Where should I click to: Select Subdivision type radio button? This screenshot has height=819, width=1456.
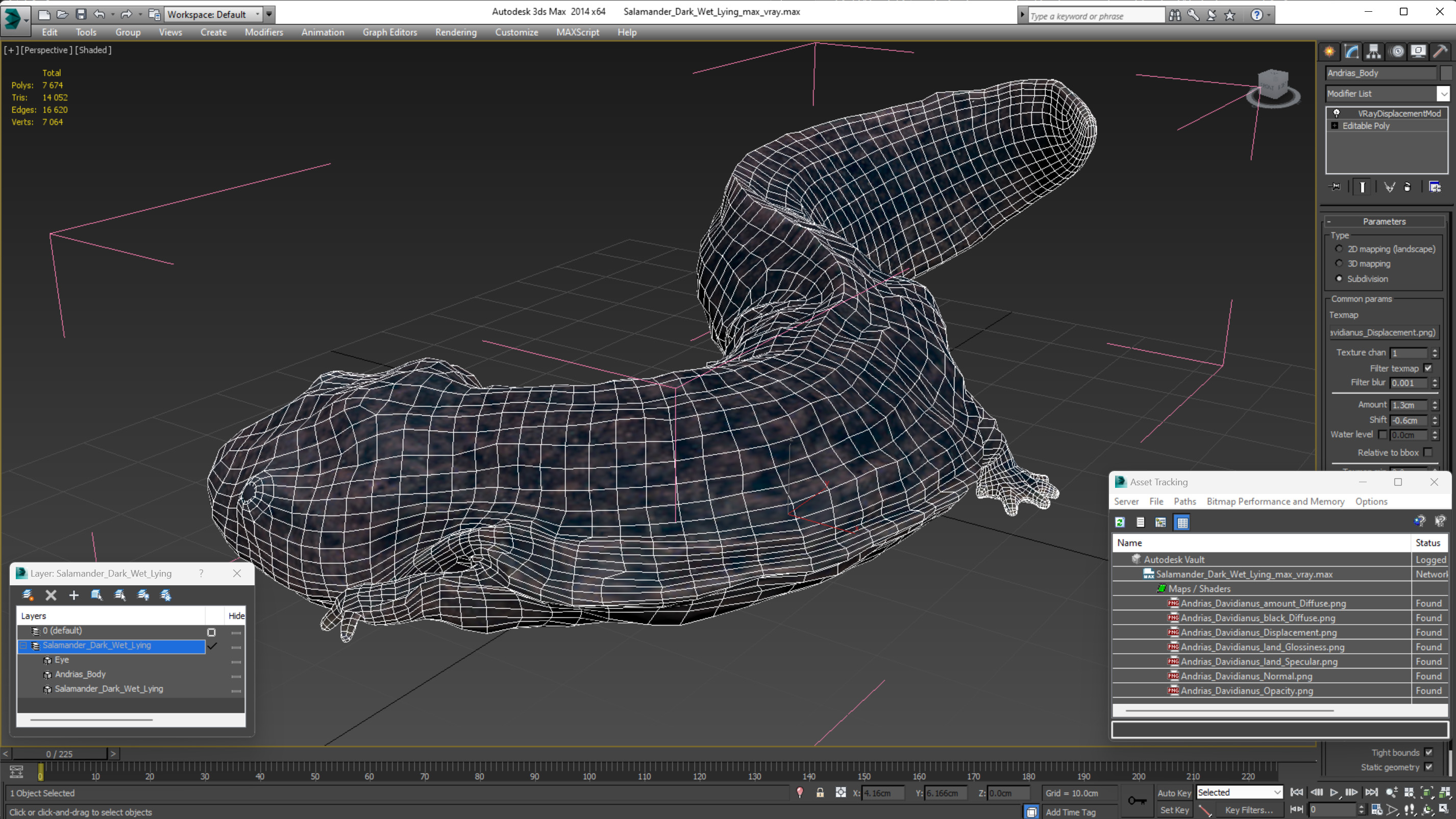click(x=1339, y=278)
